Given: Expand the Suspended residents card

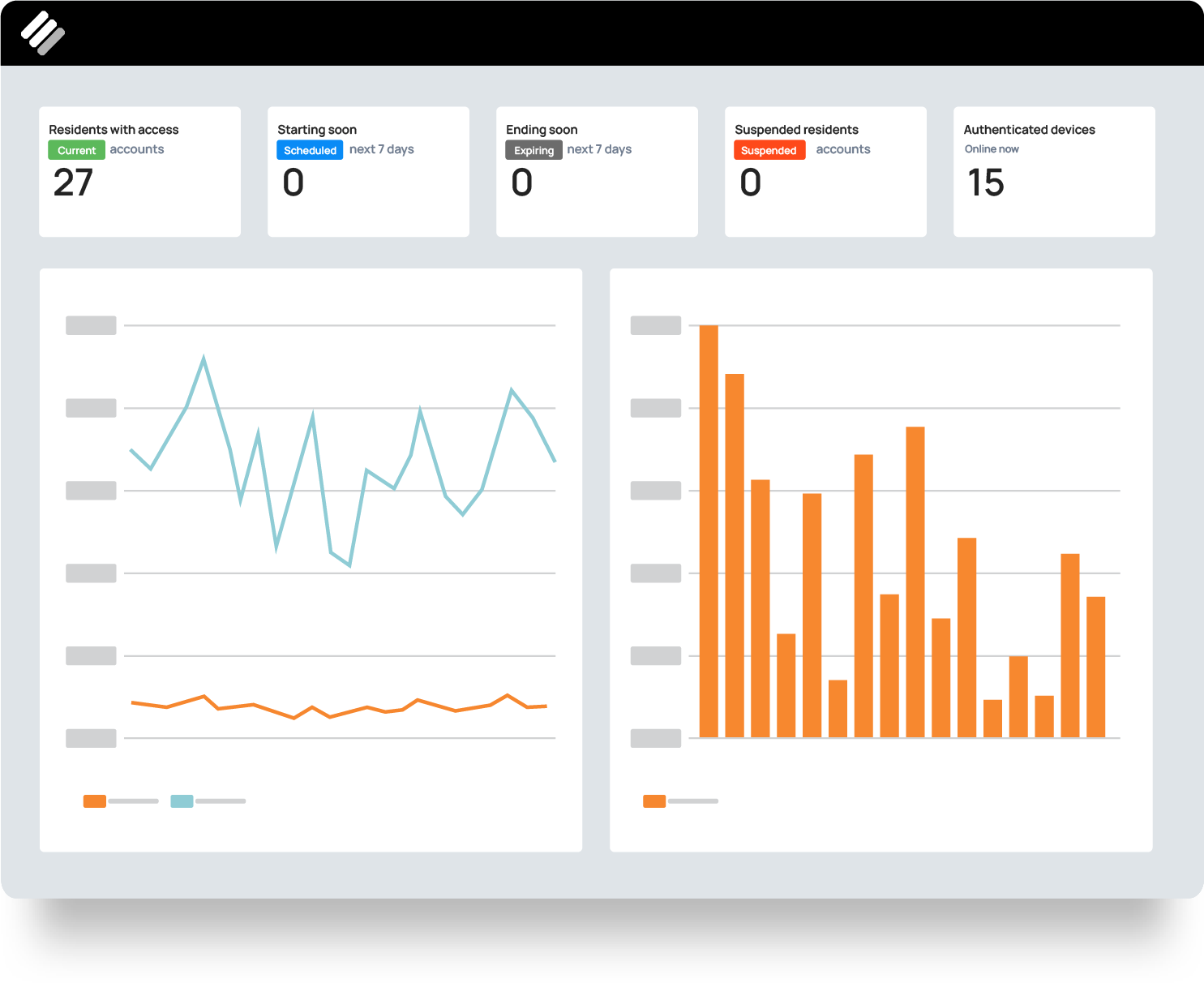Looking at the screenshot, I should [x=826, y=171].
